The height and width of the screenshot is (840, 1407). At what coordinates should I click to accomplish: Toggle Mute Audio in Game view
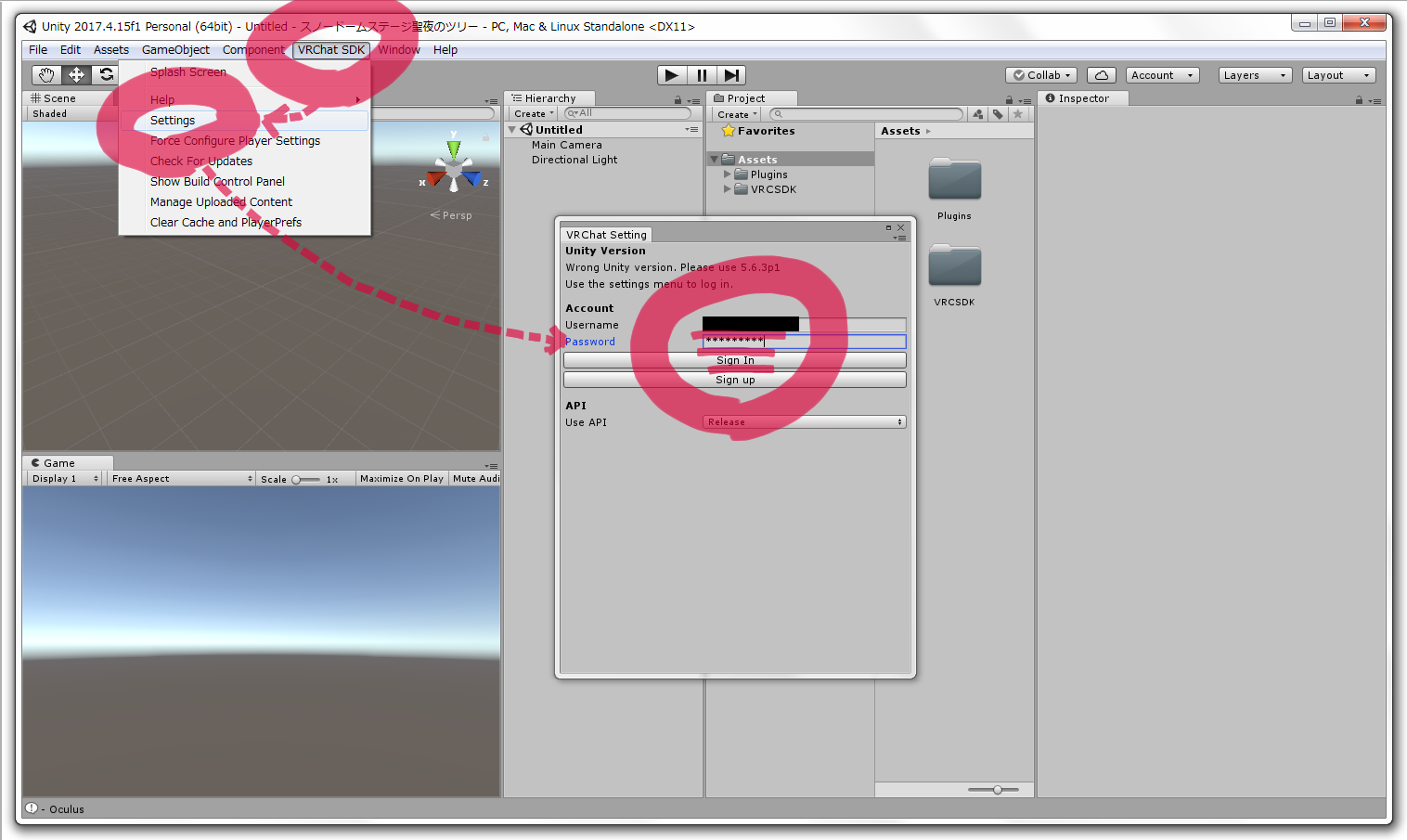(476, 479)
